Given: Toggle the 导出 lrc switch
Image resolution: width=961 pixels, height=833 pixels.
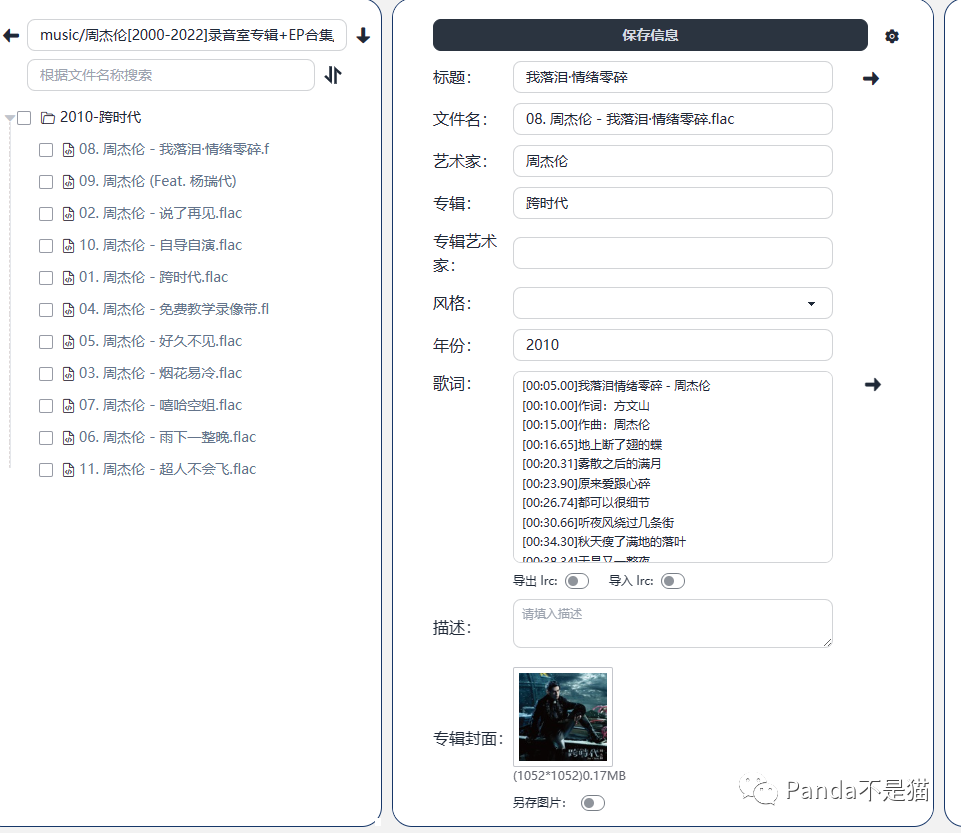Looking at the screenshot, I should (x=577, y=581).
